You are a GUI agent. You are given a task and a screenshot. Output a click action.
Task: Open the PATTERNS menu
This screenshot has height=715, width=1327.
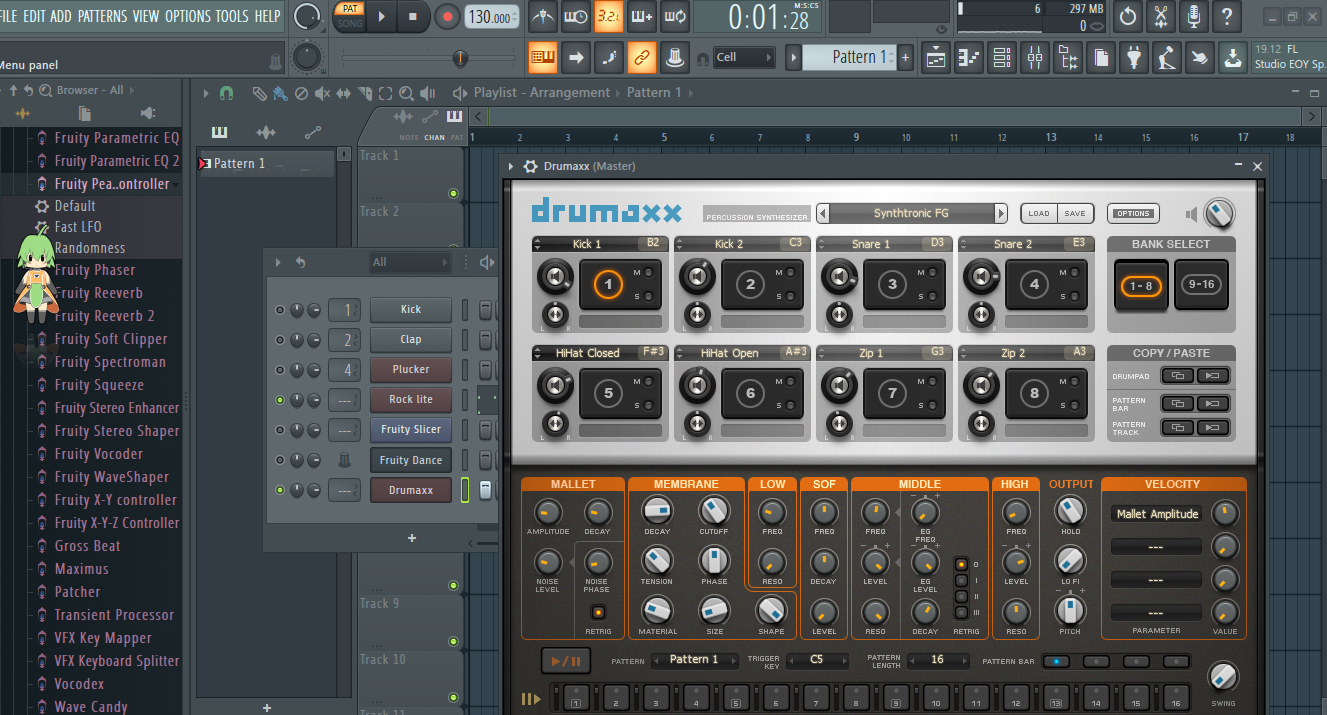pos(102,16)
